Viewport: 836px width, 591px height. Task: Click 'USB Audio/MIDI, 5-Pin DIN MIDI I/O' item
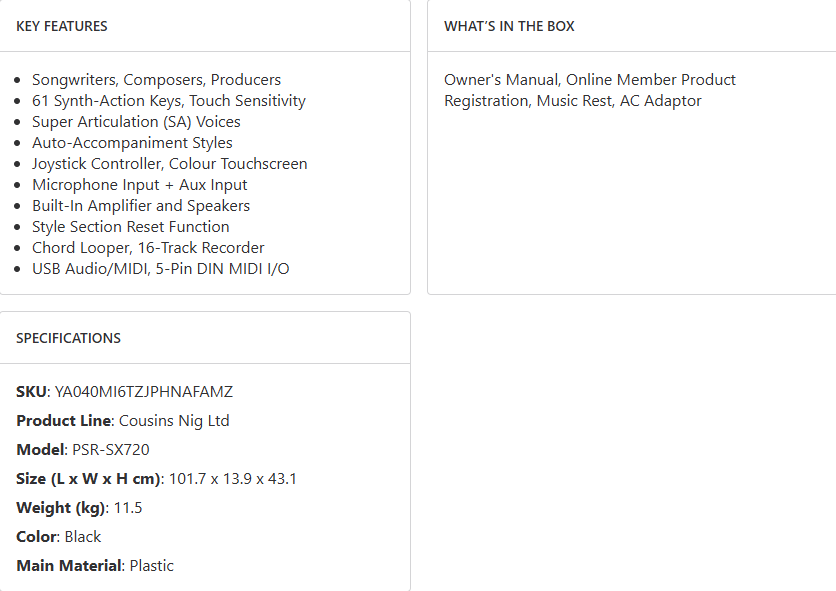[x=160, y=269]
